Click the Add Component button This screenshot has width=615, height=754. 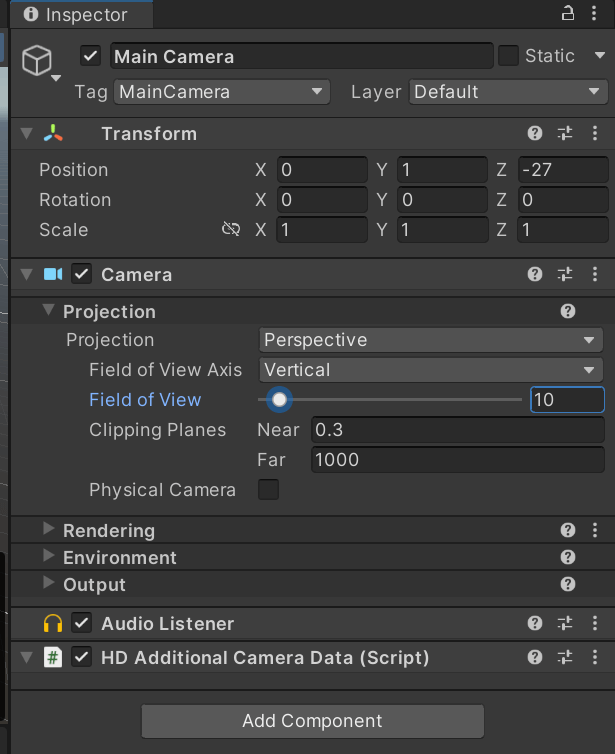click(312, 721)
